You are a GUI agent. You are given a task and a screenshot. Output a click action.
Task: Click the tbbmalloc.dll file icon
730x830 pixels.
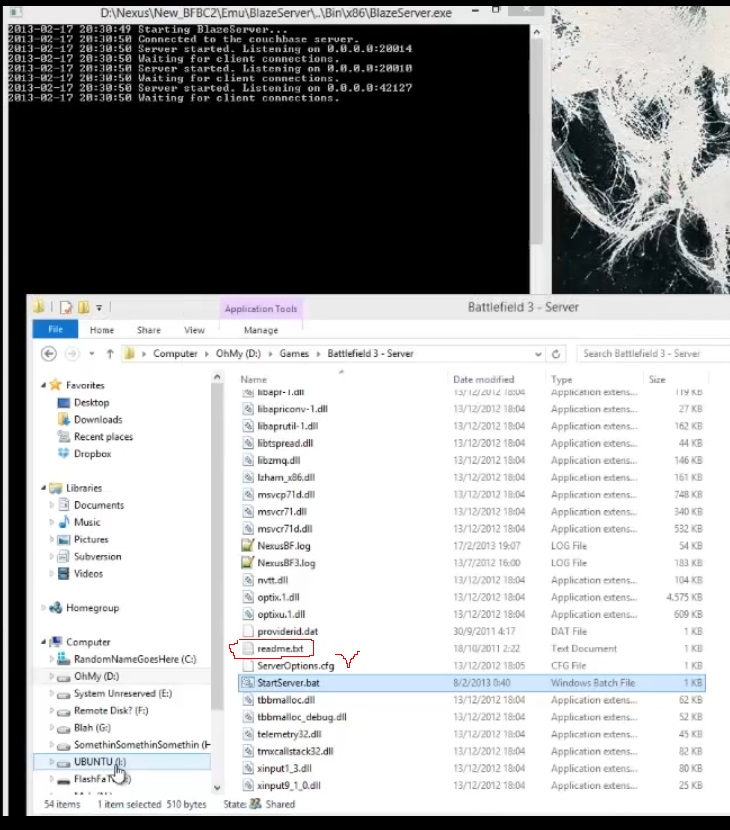pos(247,700)
